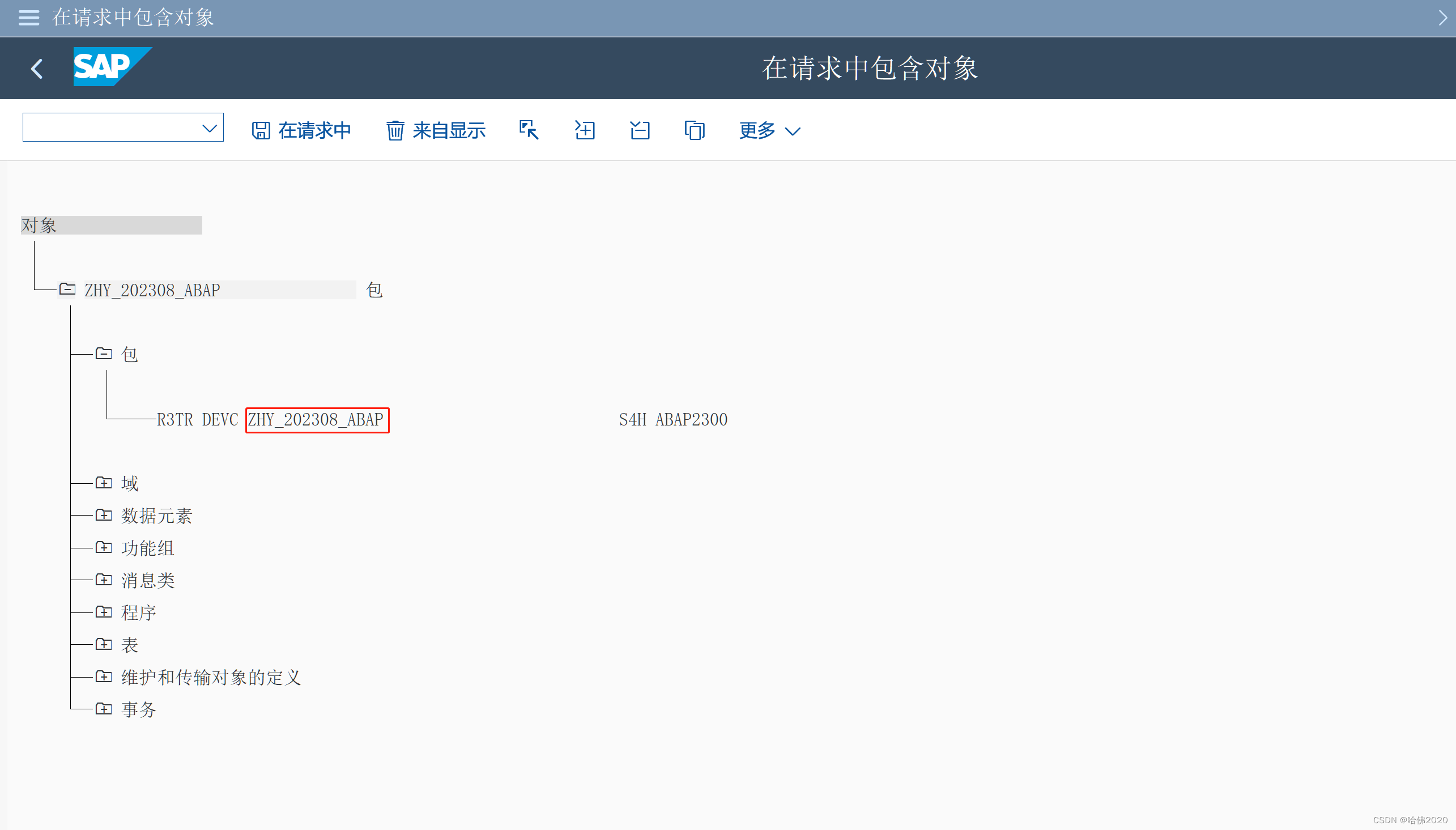Expand the 数据元素 folder node
The image size is (1456, 830).
pyautogui.click(x=104, y=516)
